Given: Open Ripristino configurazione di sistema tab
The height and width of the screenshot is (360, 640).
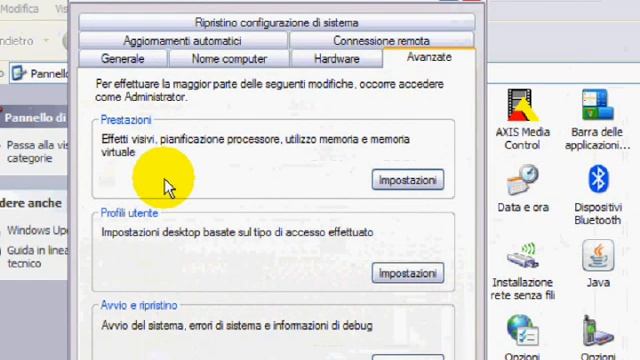Looking at the screenshot, I should (x=276, y=22).
